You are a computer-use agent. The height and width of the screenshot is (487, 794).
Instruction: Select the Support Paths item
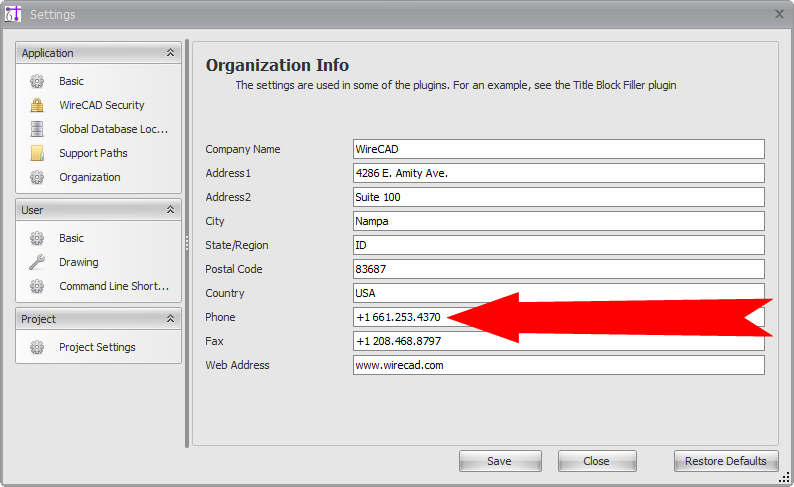tap(93, 153)
